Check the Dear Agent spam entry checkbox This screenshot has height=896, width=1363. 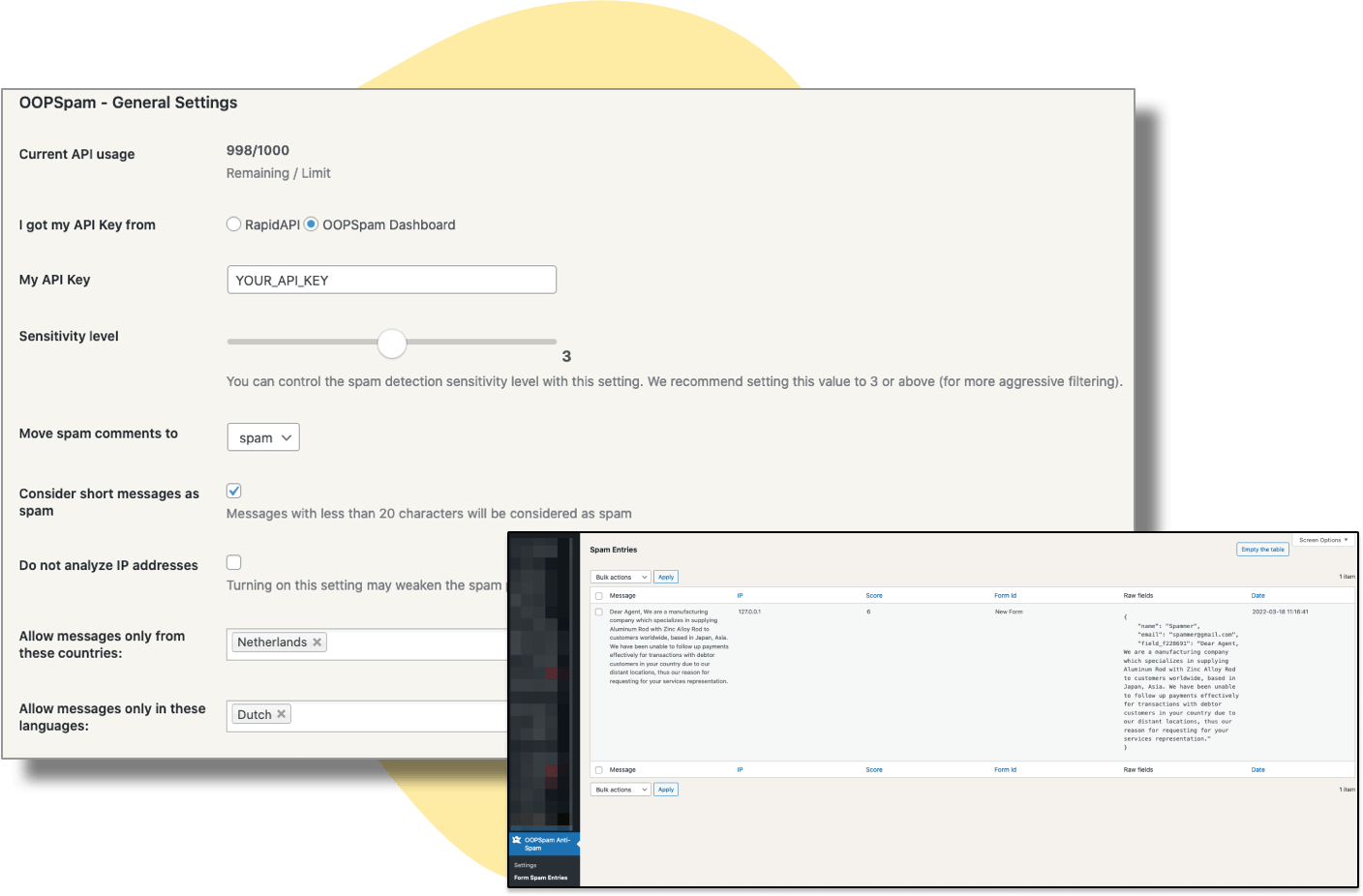point(598,612)
